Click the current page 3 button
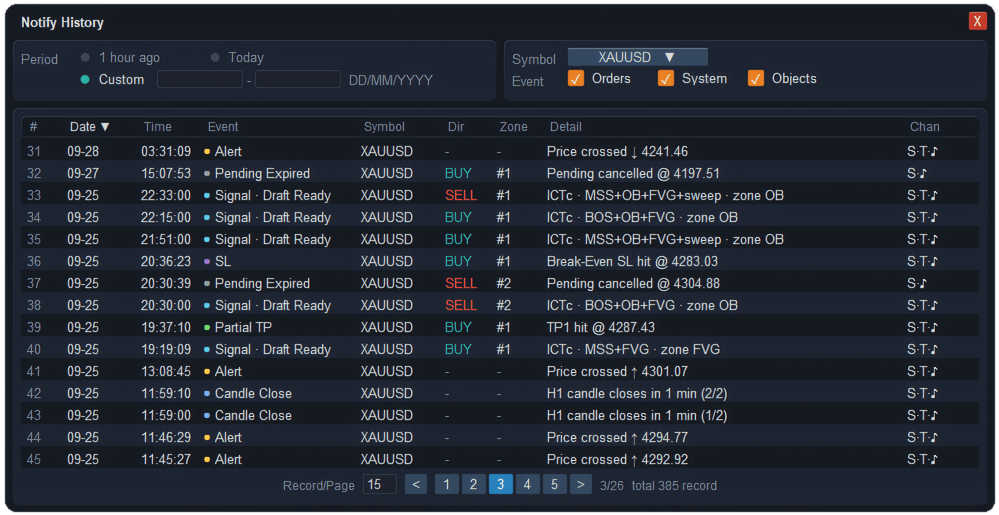Image resolution: width=999 pixels, height=515 pixels. (x=501, y=484)
